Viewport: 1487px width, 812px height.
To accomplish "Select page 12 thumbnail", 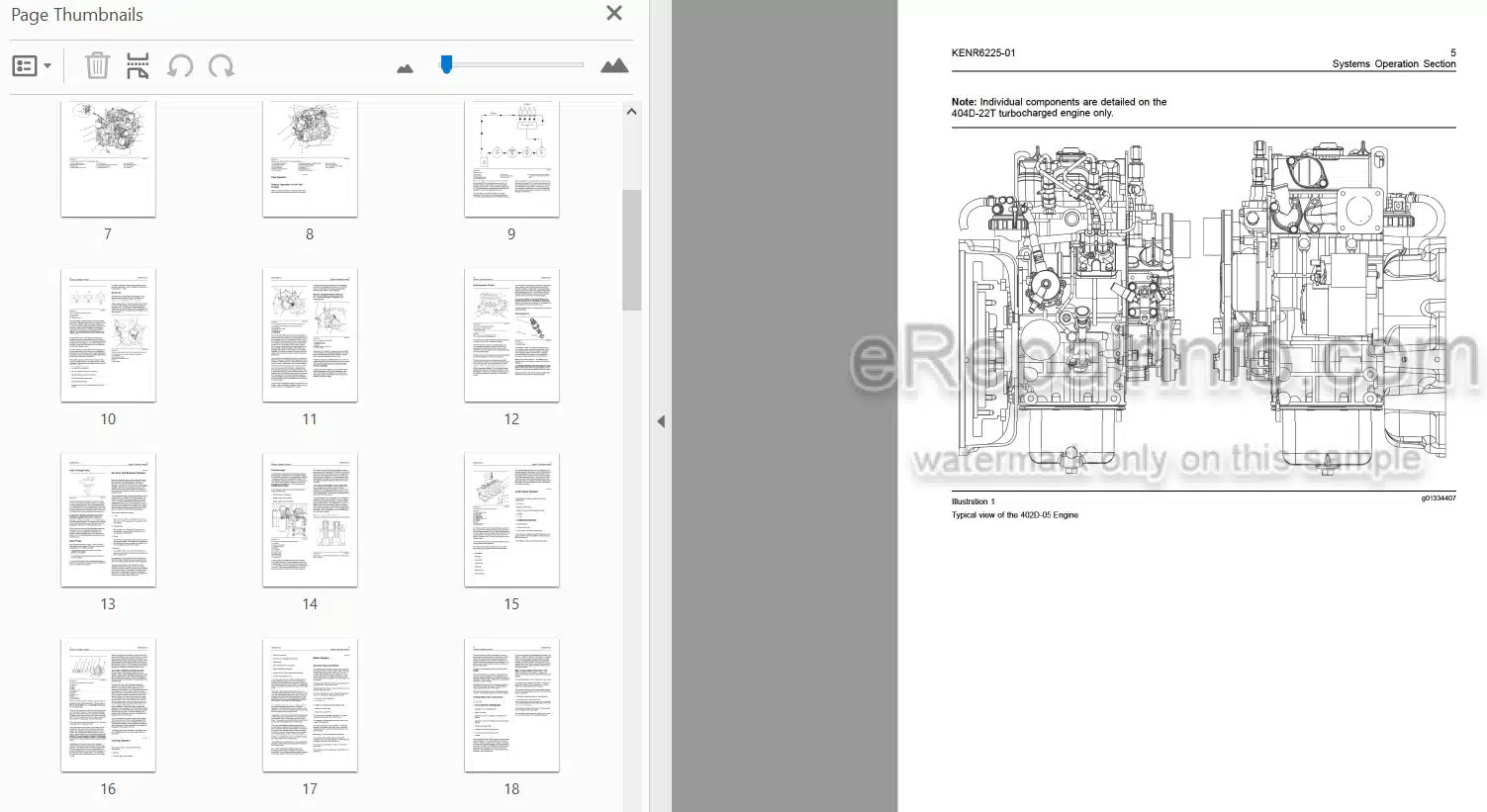I will [x=511, y=335].
